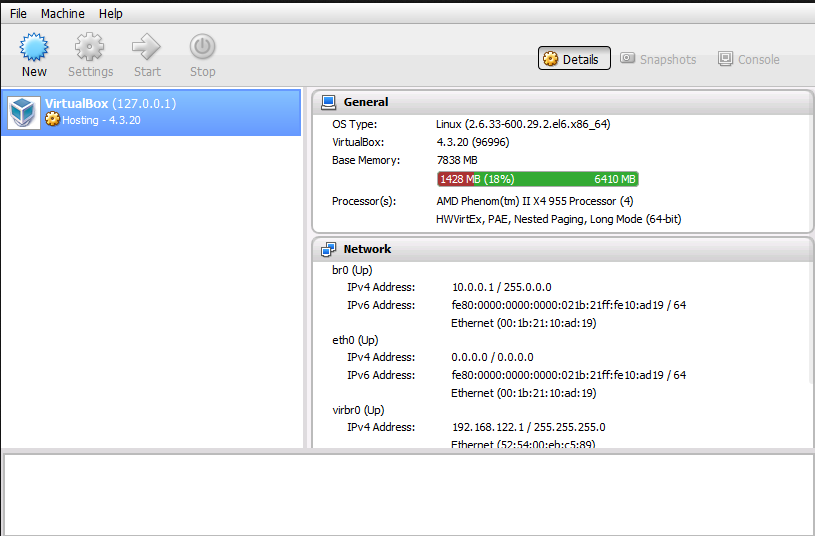Click HWVirtEx, PAE, Nested Paging features text

click(559, 219)
